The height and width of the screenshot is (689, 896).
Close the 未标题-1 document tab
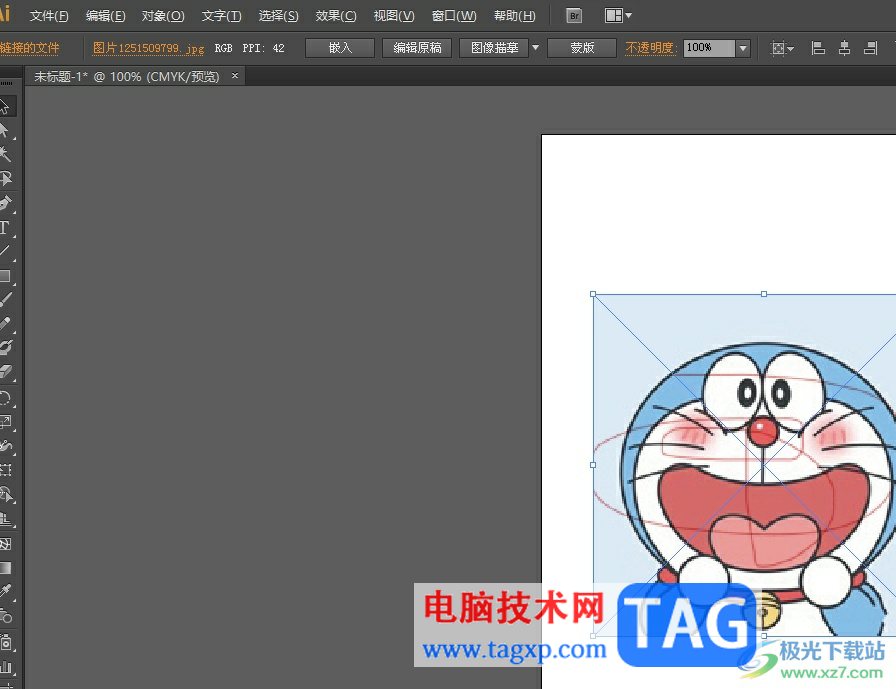(x=235, y=76)
